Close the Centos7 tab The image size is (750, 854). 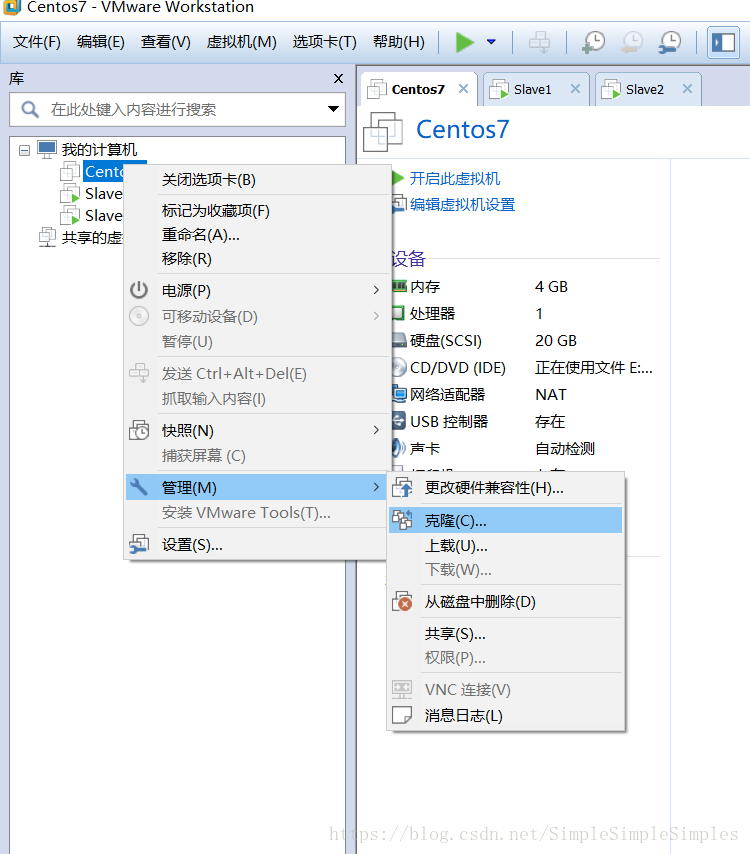coord(464,88)
